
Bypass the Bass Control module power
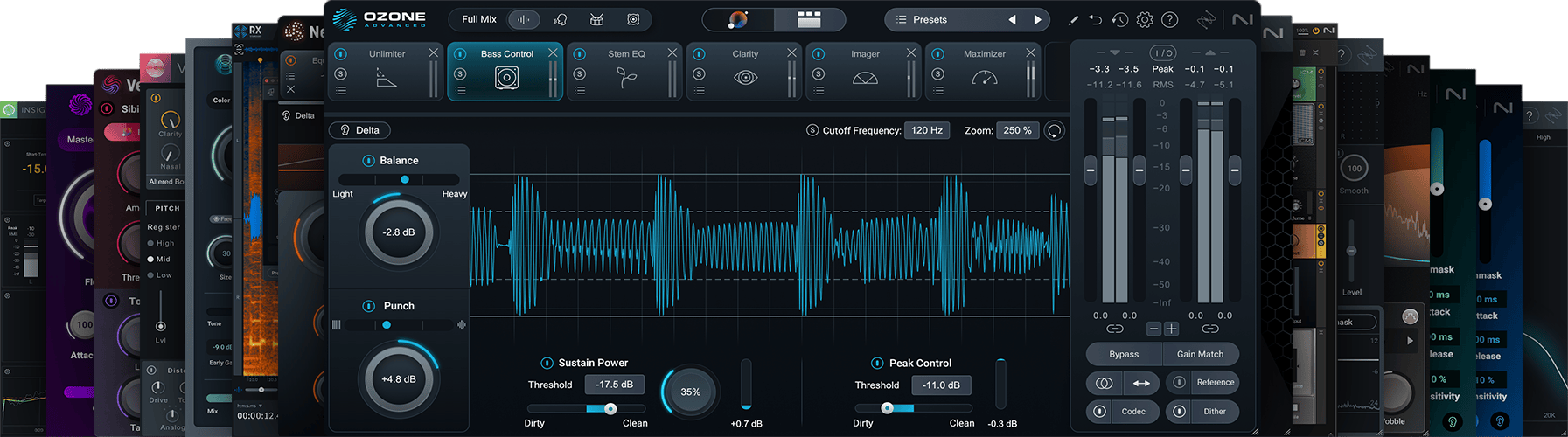tap(460, 54)
